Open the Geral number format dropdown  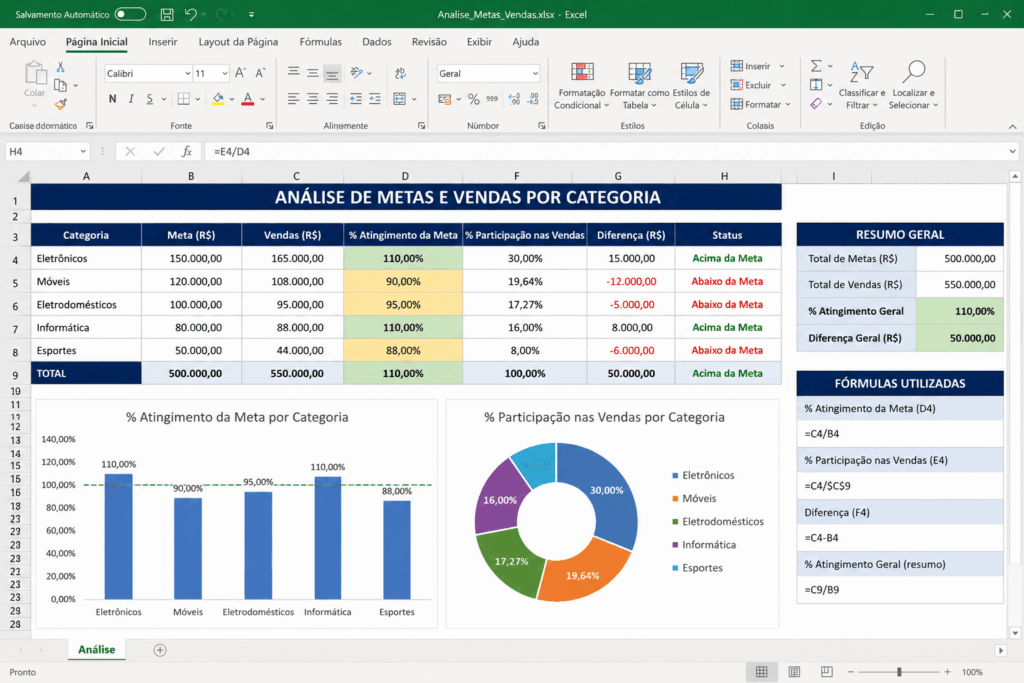[x=535, y=74]
